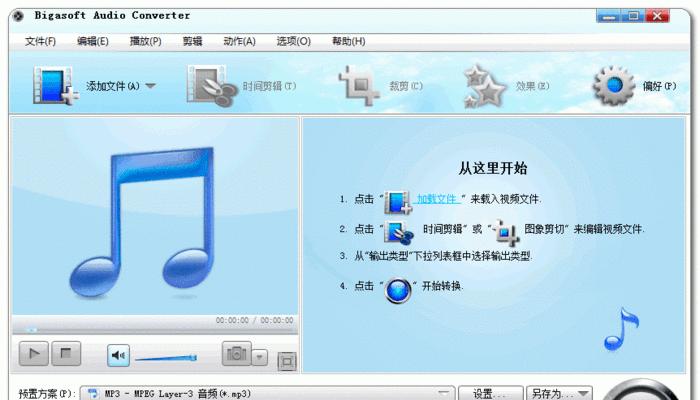Viewport: 700px width, 400px height.
Task: Click the load file icon in step 1
Action: pyautogui.click(x=398, y=202)
